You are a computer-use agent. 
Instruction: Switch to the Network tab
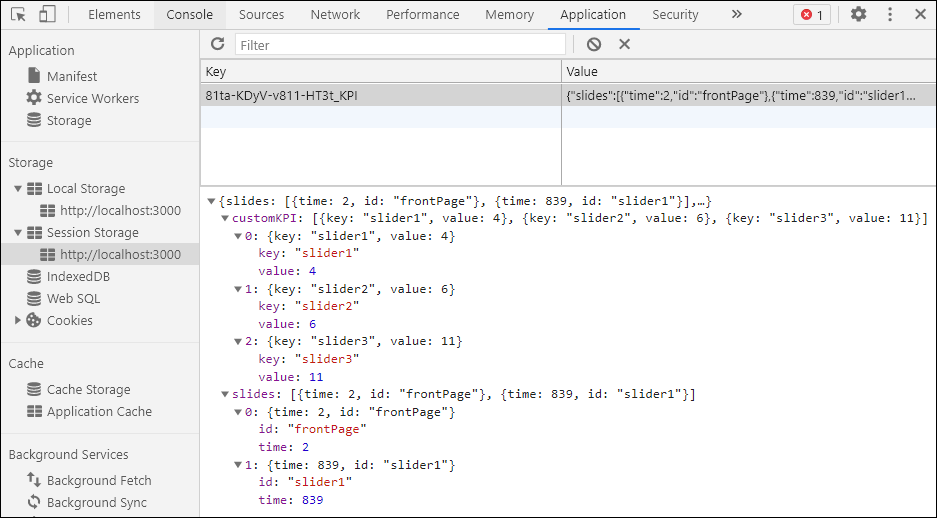click(x=335, y=15)
